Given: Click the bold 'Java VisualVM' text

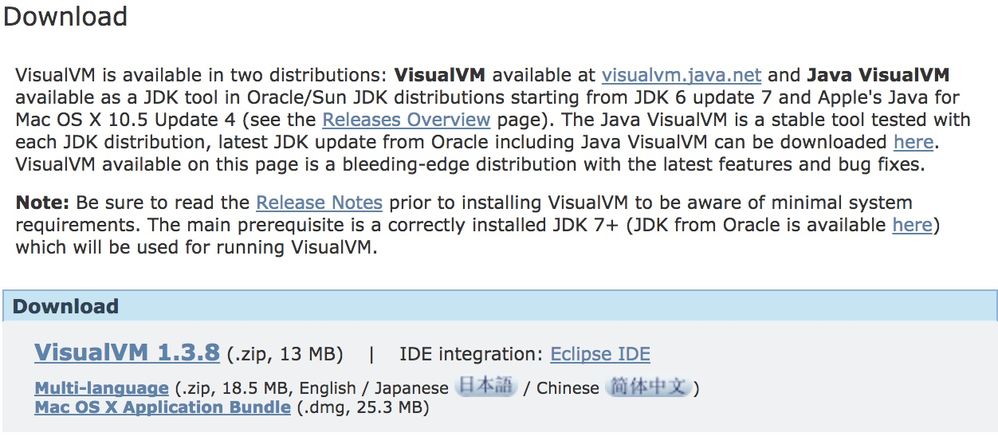Looking at the screenshot, I should (877, 75).
